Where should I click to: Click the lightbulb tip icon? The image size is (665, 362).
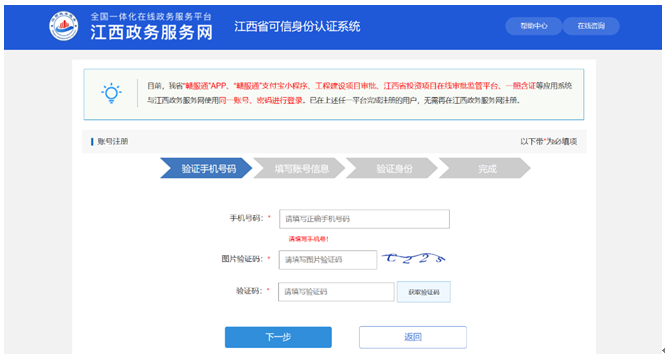click(x=112, y=93)
